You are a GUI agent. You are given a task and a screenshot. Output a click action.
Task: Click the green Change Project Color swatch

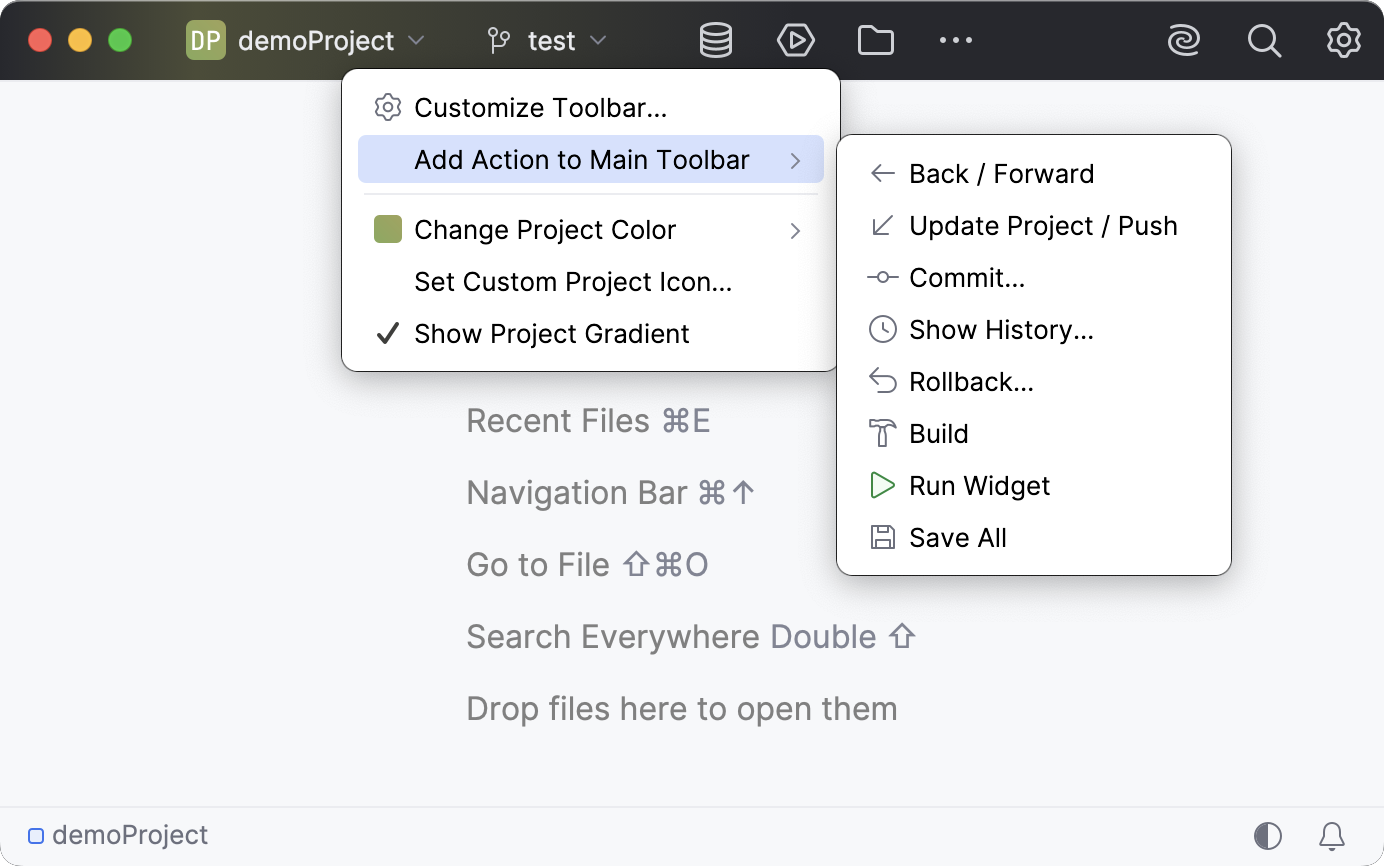[388, 230]
